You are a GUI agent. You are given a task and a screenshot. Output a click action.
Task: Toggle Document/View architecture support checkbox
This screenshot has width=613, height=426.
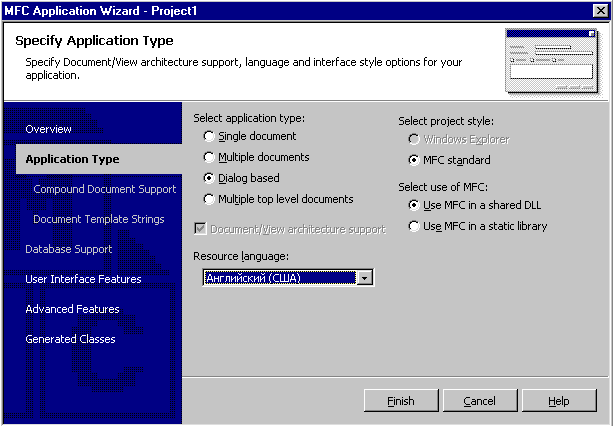(201, 229)
